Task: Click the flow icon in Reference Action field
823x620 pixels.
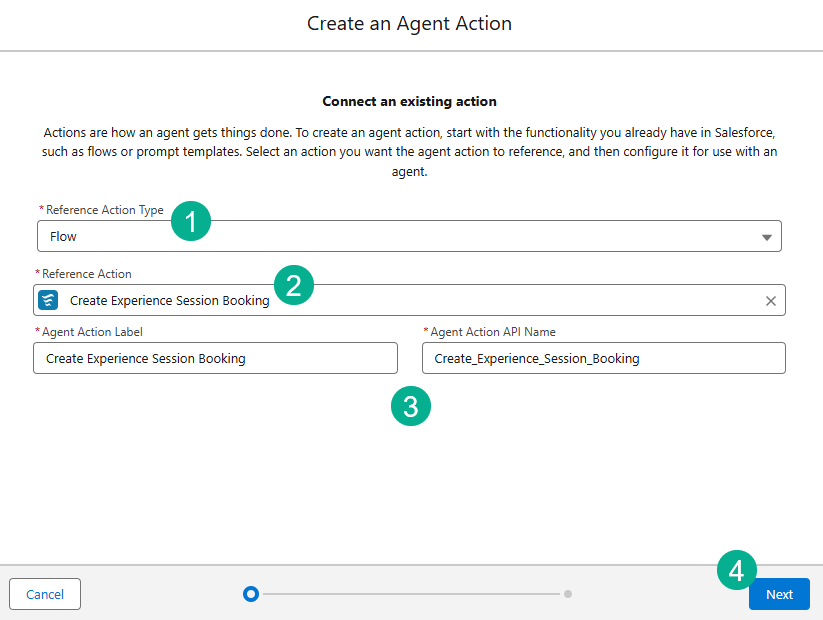Action: pos(49,300)
